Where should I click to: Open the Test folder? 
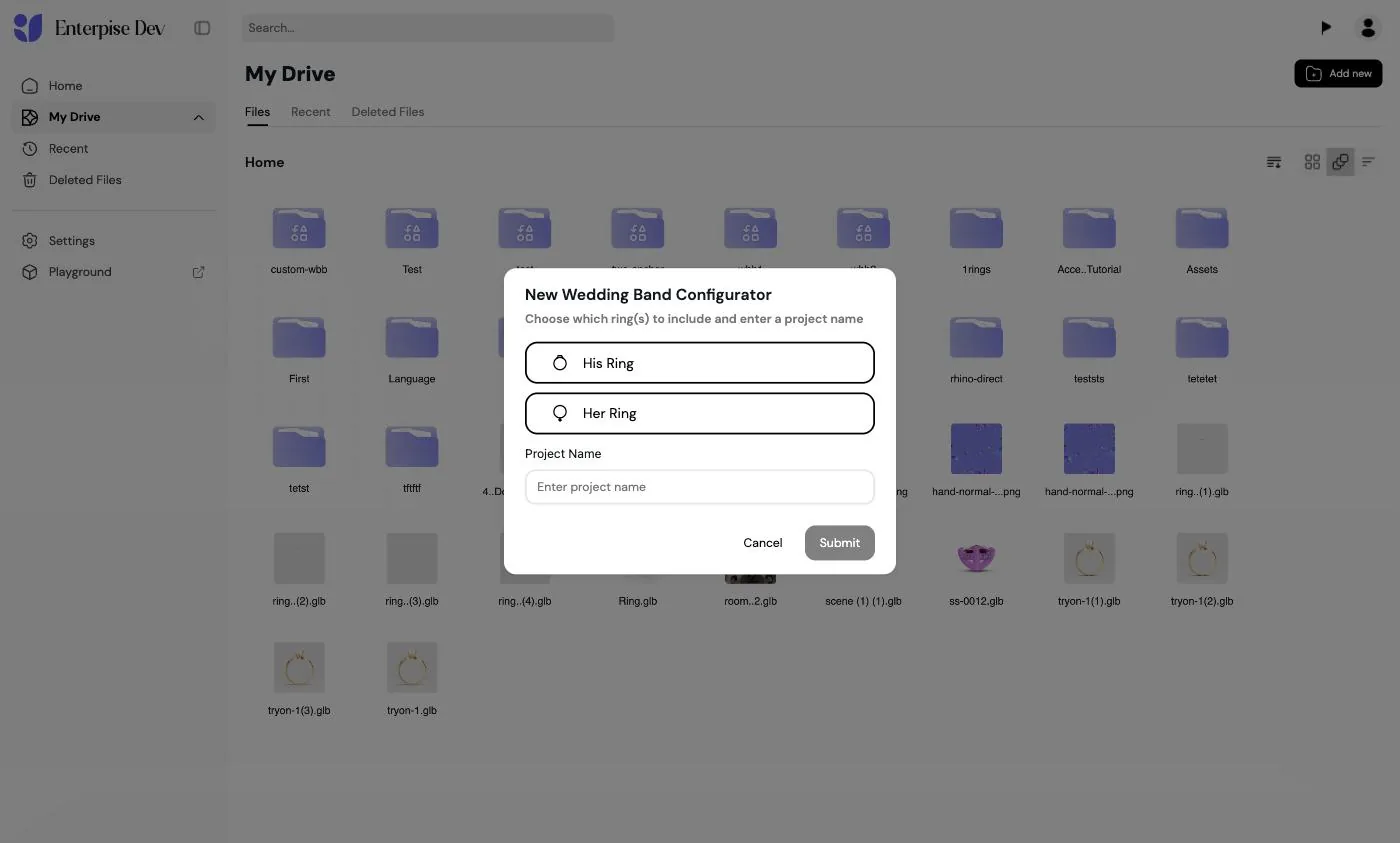(x=412, y=229)
